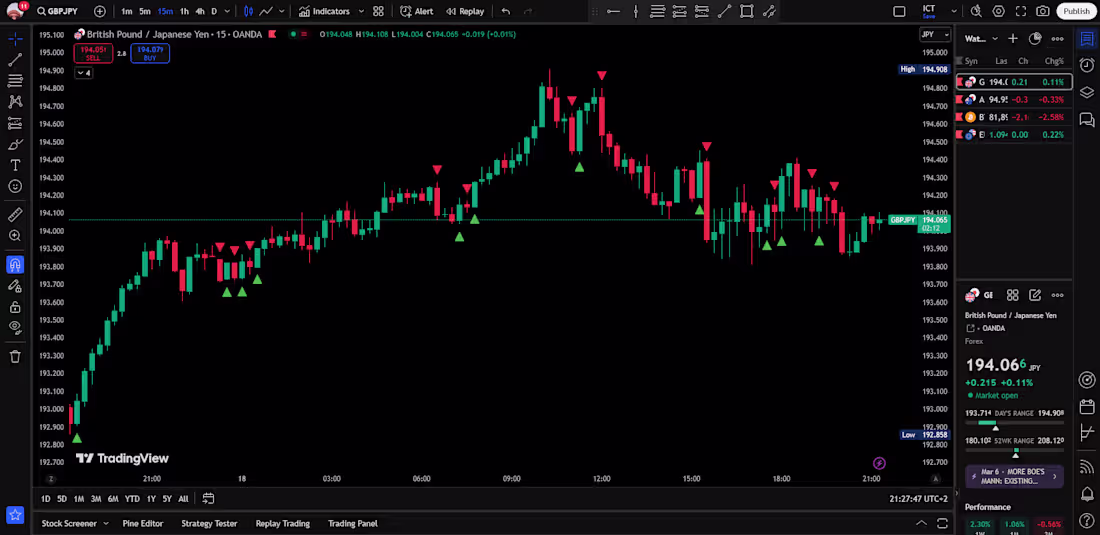Open the quick search icon

(x=976, y=11)
